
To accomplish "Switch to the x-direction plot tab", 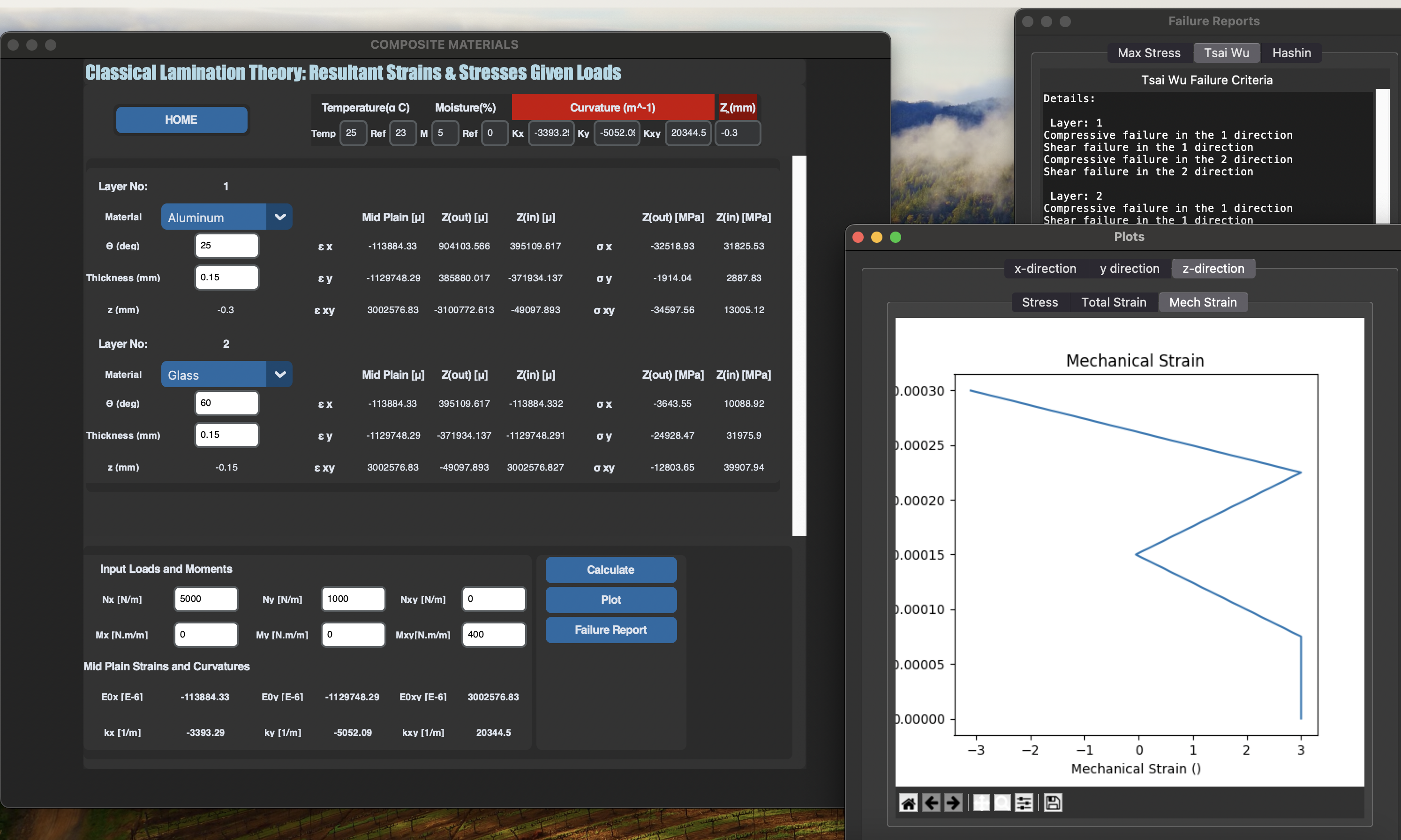I will pos(1045,268).
